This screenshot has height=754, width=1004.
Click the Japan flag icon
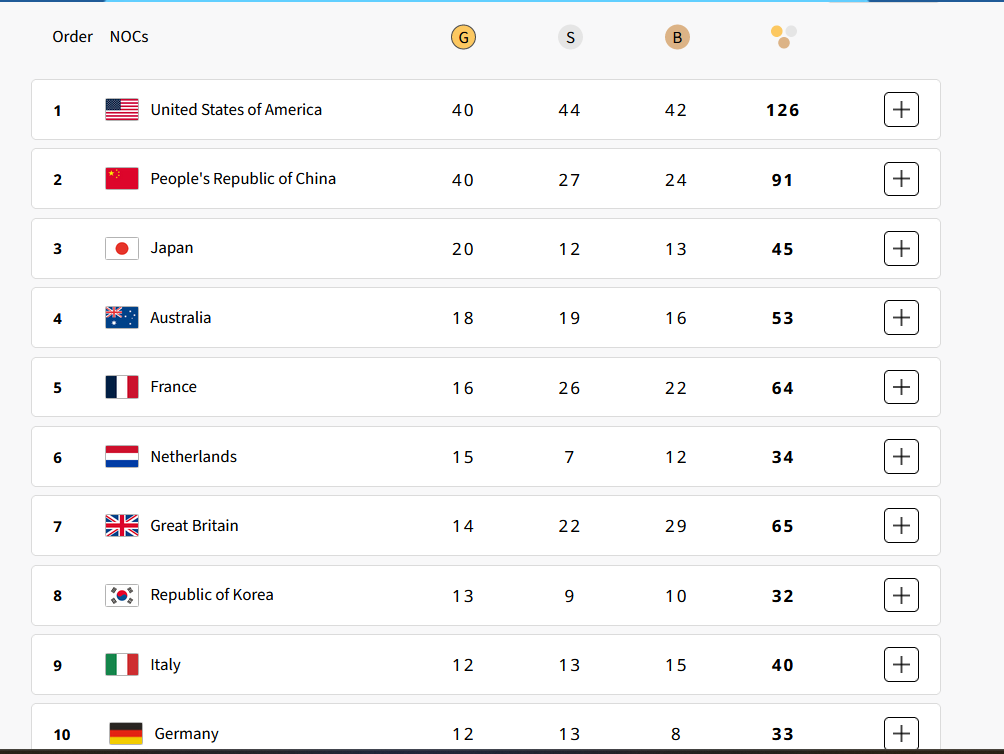click(122, 248)
